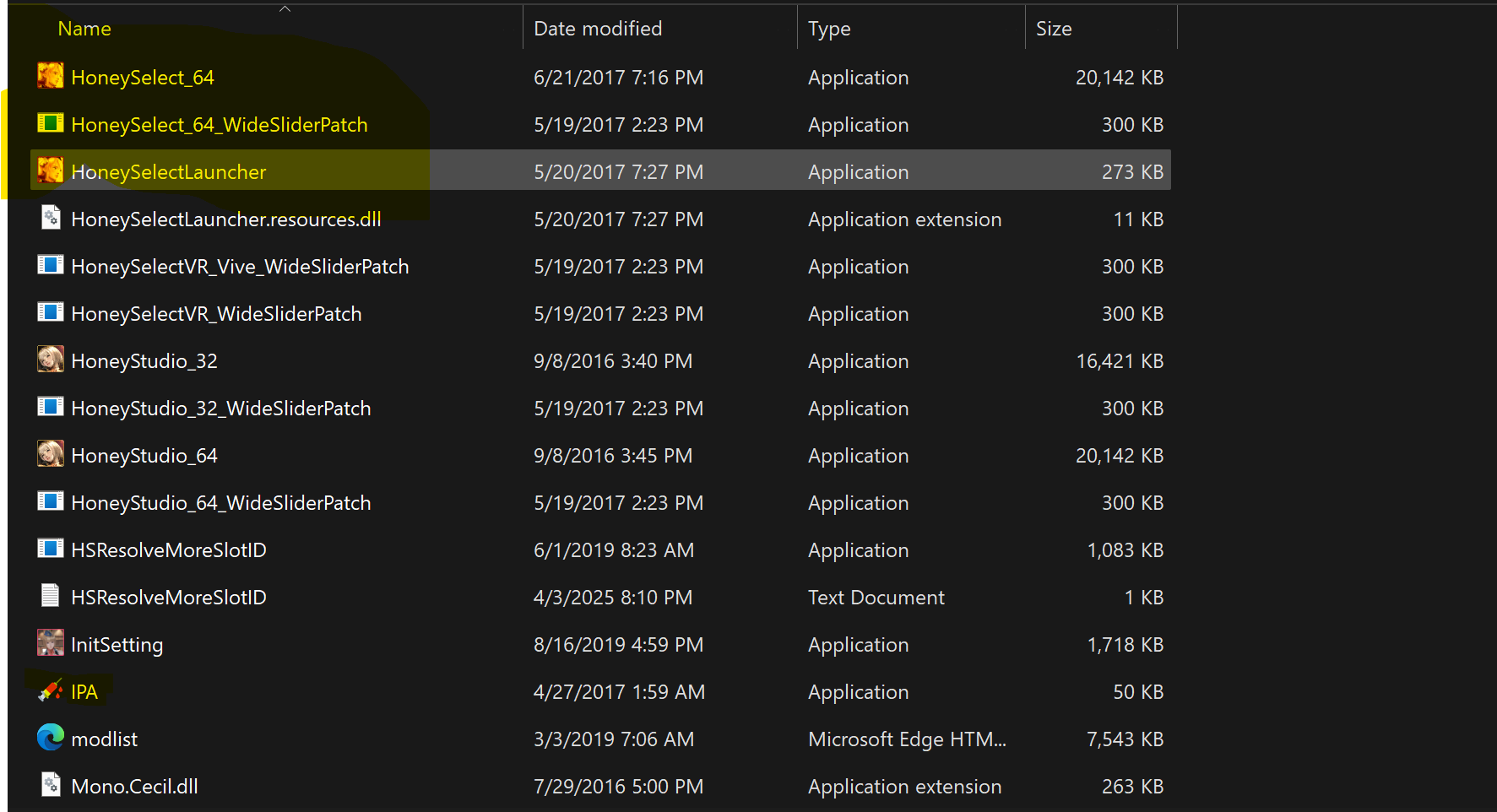Select the IPA file name
Viewport: 1497px width, 812px height.
click(x=84, y=692)
